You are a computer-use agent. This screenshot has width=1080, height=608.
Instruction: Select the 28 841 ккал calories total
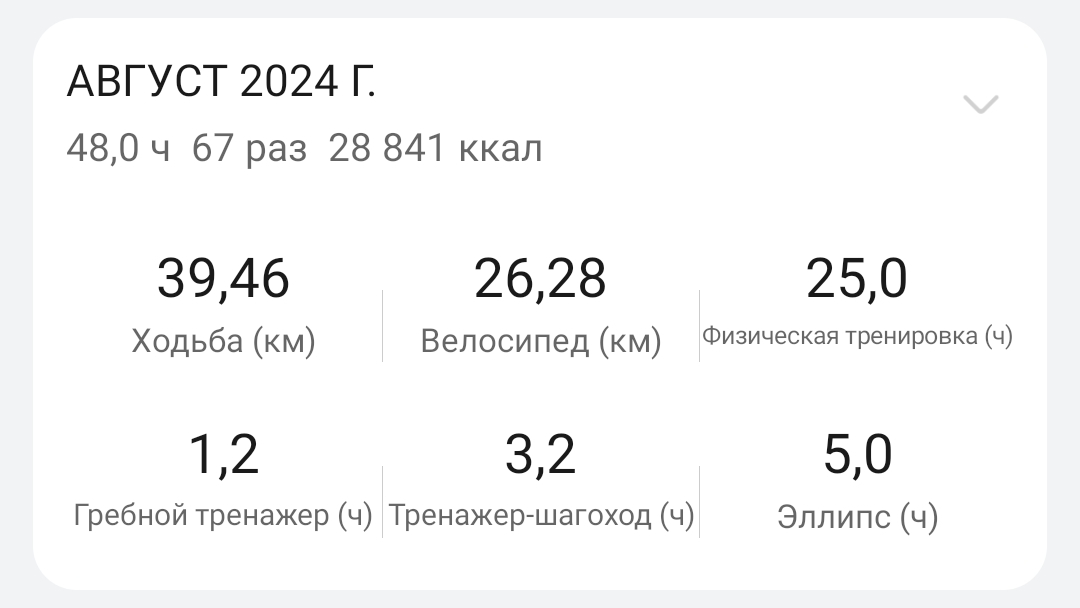tap(434, 147)
